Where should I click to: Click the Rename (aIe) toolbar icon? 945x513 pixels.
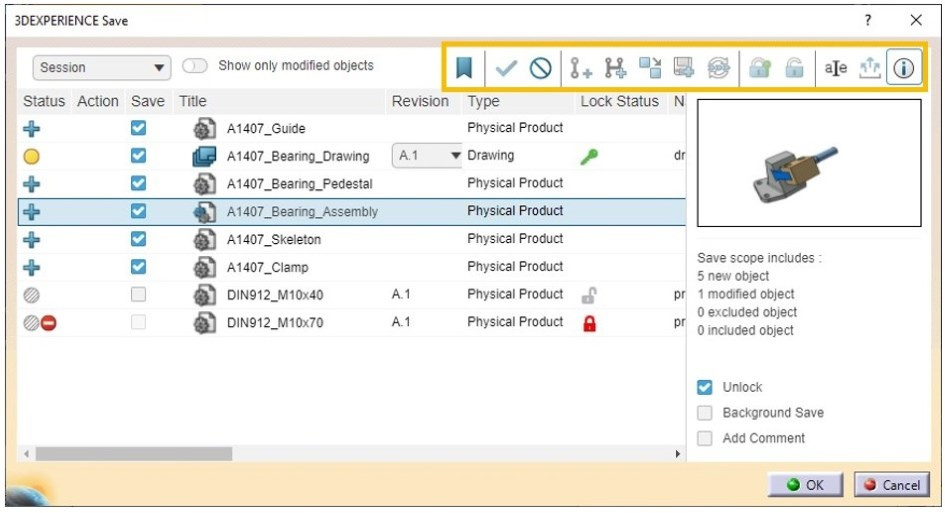(835, 68)
